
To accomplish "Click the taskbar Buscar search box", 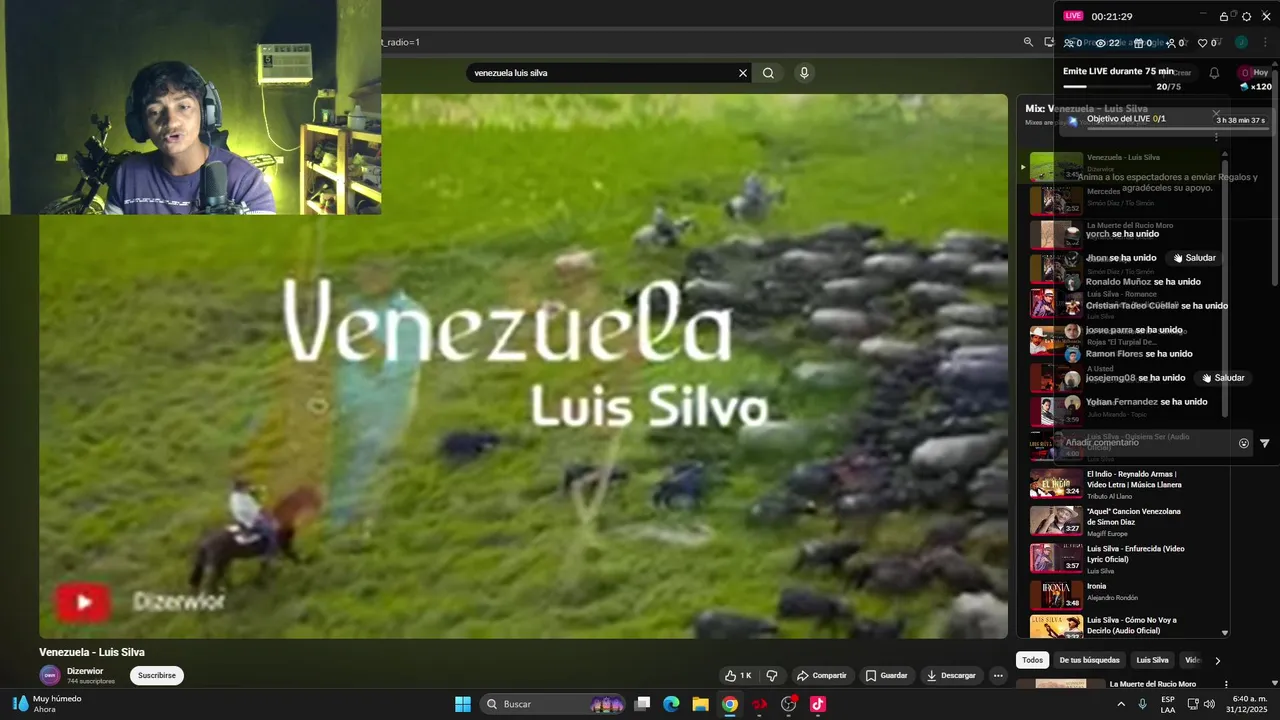I will pos(554,704).
